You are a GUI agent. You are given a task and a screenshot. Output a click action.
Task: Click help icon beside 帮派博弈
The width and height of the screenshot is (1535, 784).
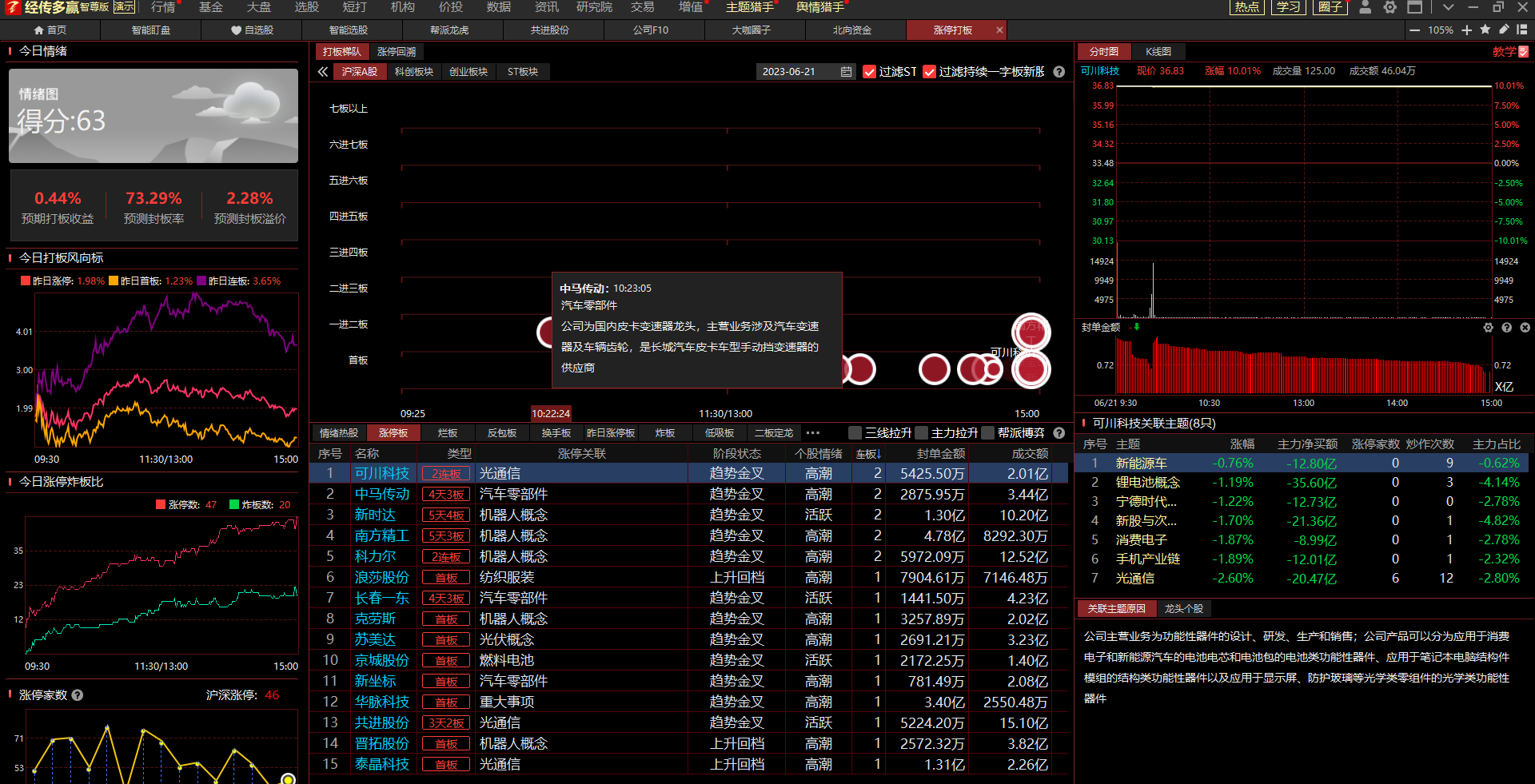tap(1059, 432)
